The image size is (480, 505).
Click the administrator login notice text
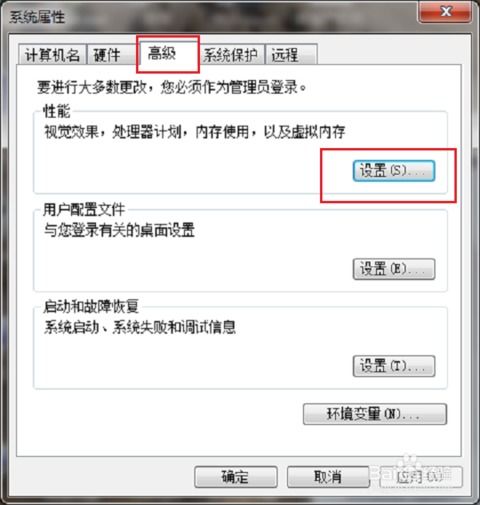tap(172, 87)
